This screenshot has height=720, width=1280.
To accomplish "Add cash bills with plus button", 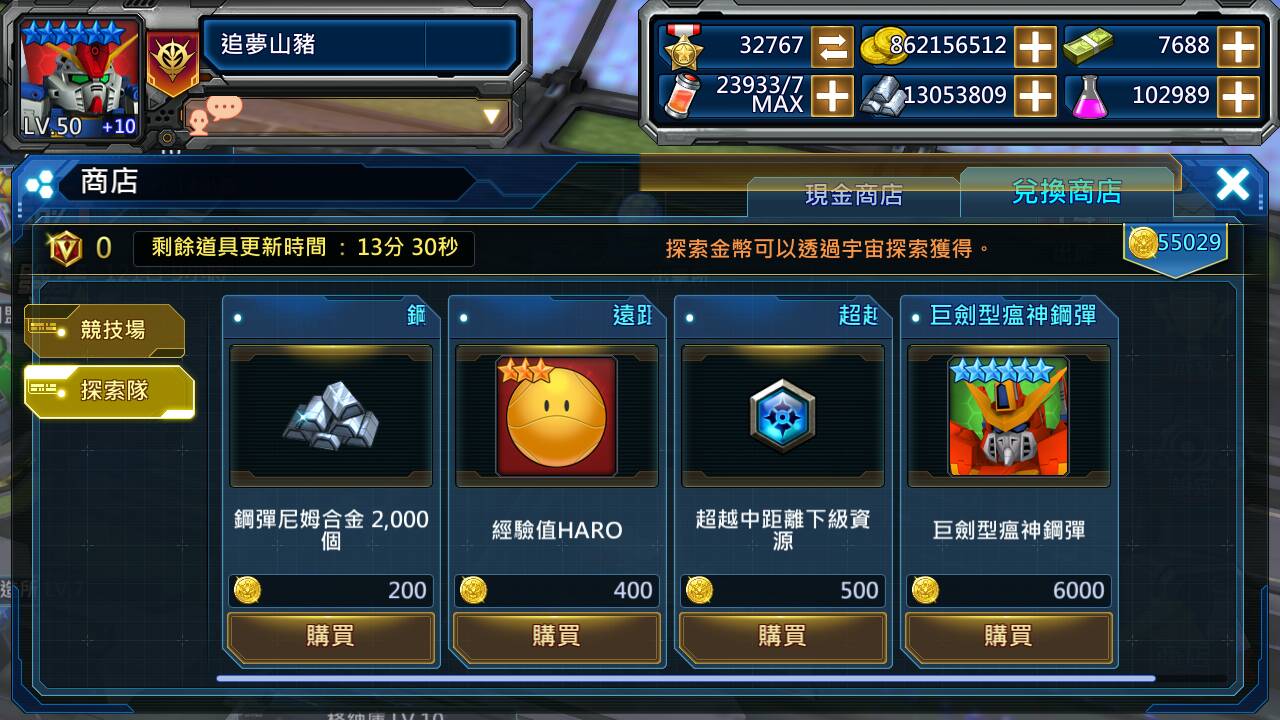I will [1238, 46].
